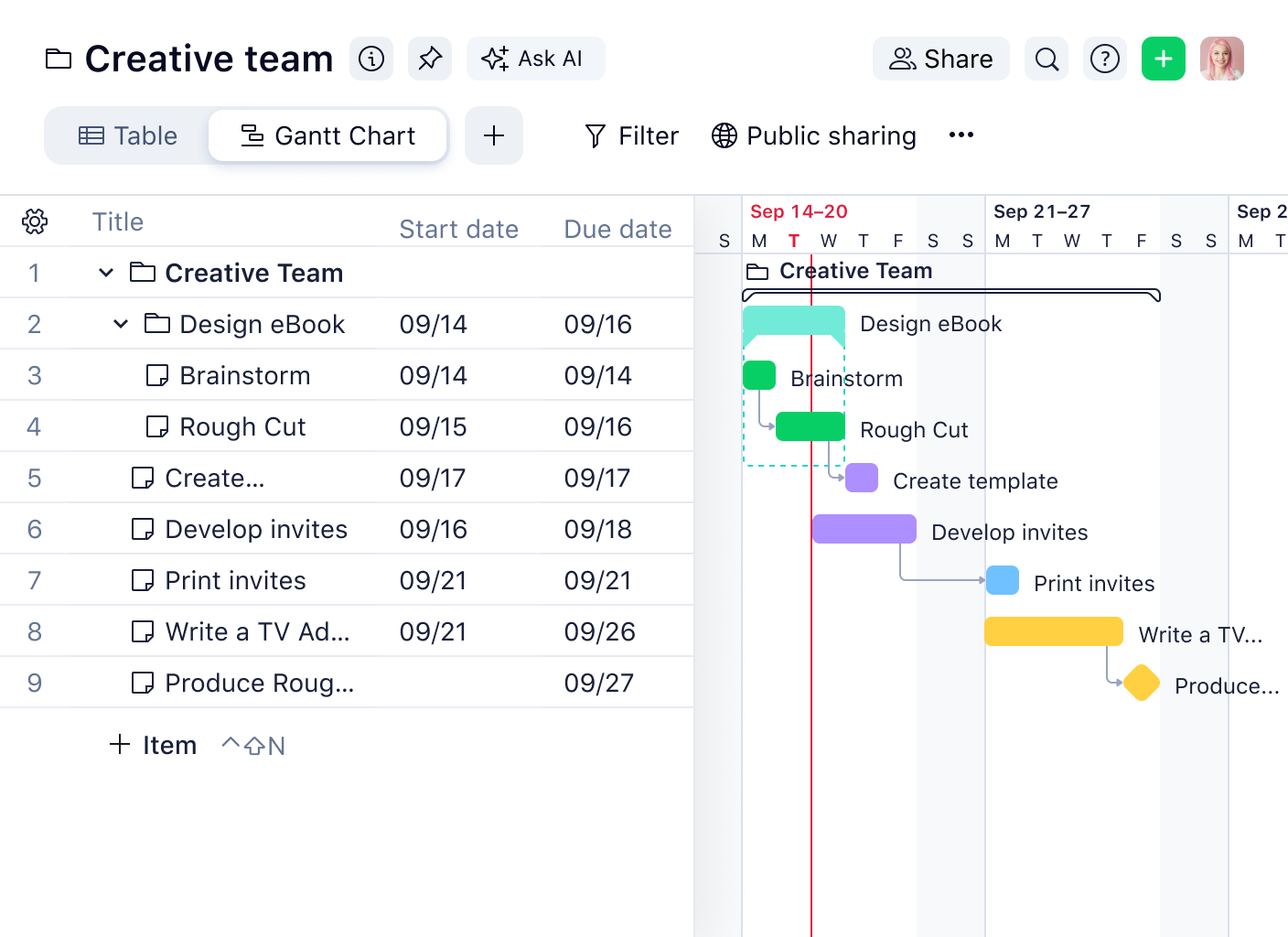Open the help menu
Viewport: 1288px width, 937px height.
point(1104,59)
